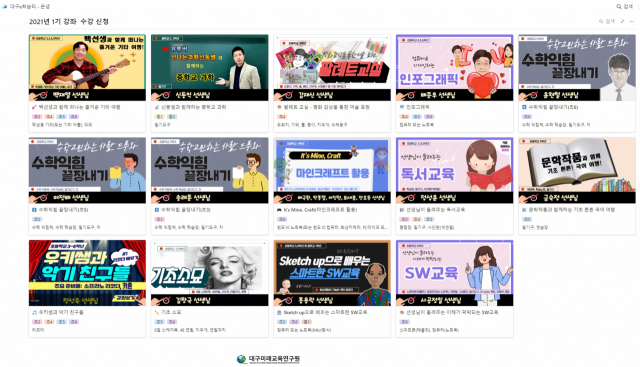Open the 인포그래픽 card title

click(x=418, y=107)
